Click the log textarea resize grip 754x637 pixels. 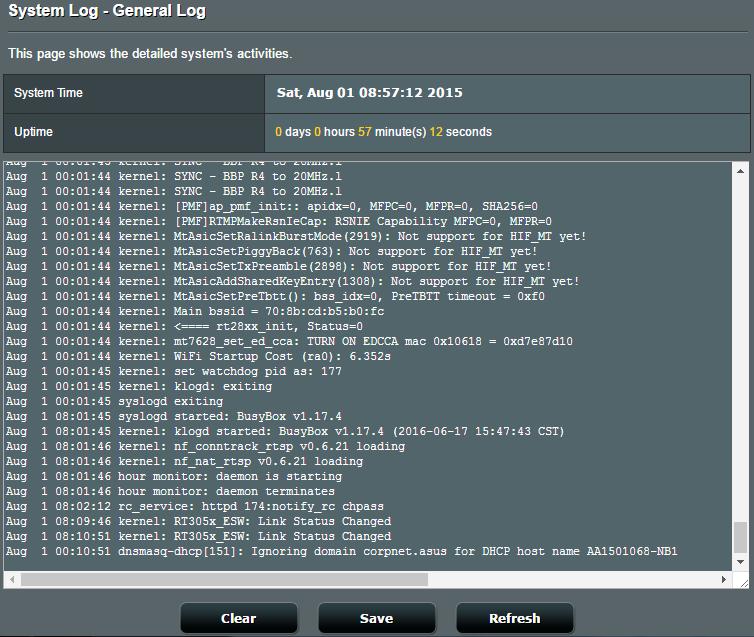[x=744, y=583]
